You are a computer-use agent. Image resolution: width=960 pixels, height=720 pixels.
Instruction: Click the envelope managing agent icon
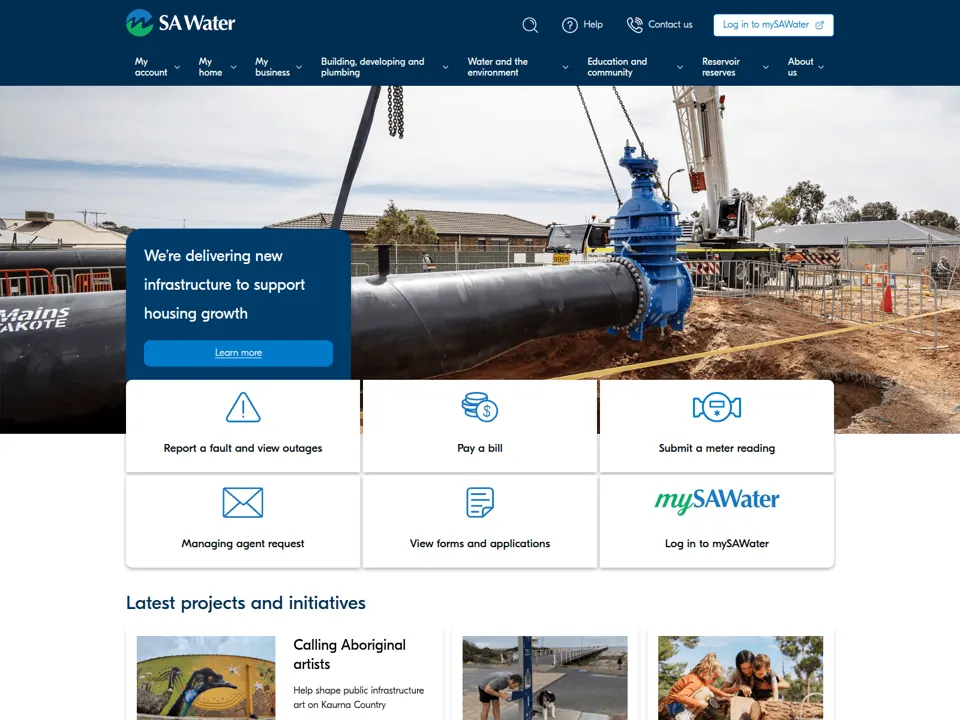(243, 503)
